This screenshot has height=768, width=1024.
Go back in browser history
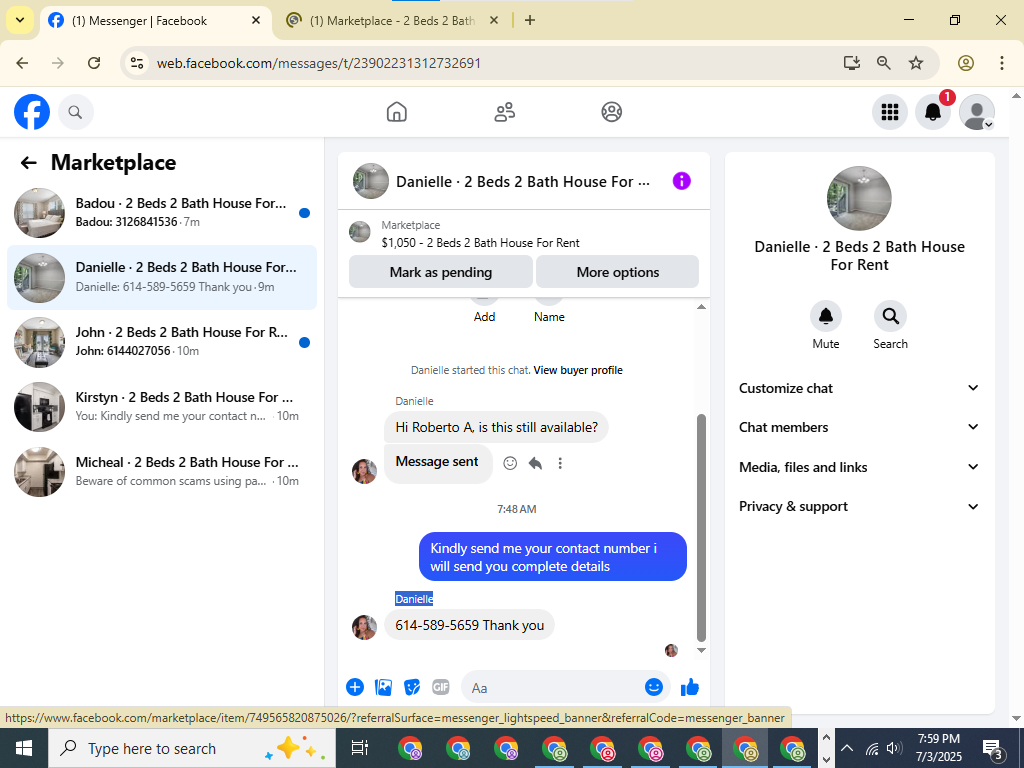coord(22,63)
